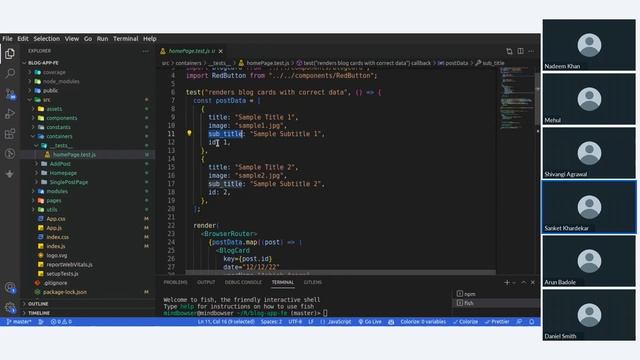Open the Accounts icon in the activity bar

click(10, 287)
